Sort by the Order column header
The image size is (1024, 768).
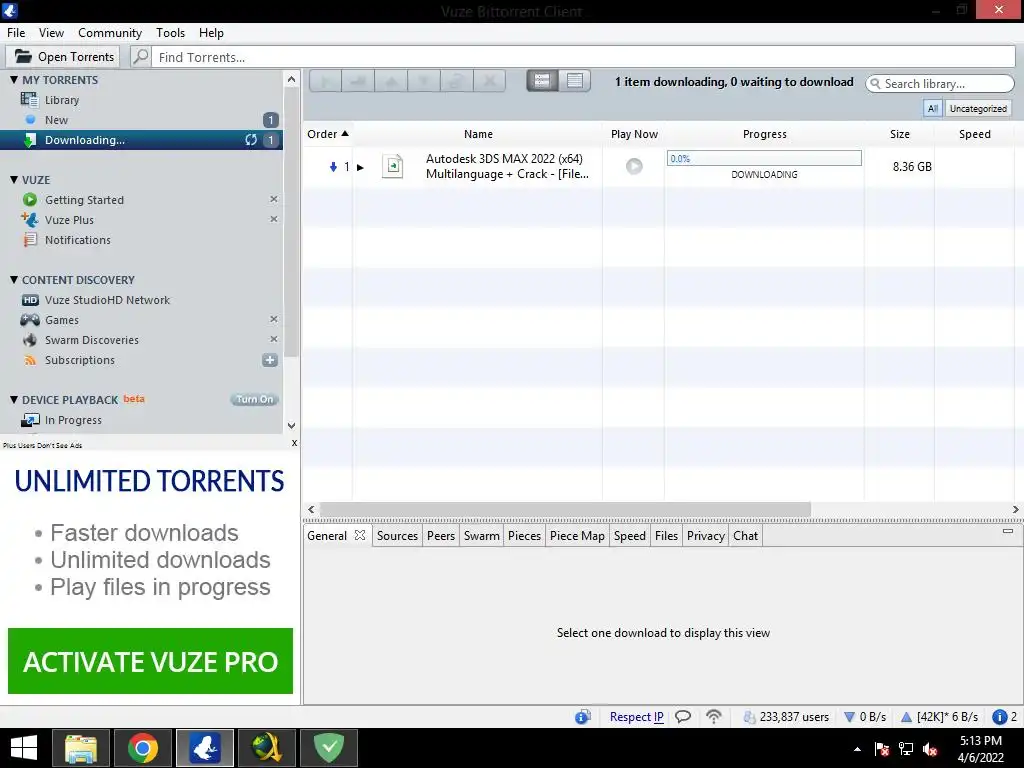click(328, 134)
